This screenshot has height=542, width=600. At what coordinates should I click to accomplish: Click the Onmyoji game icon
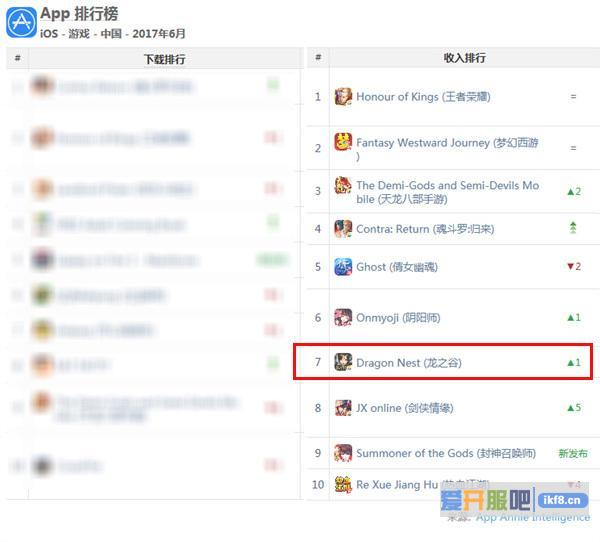pyautogui.click(x=343, y=317)
